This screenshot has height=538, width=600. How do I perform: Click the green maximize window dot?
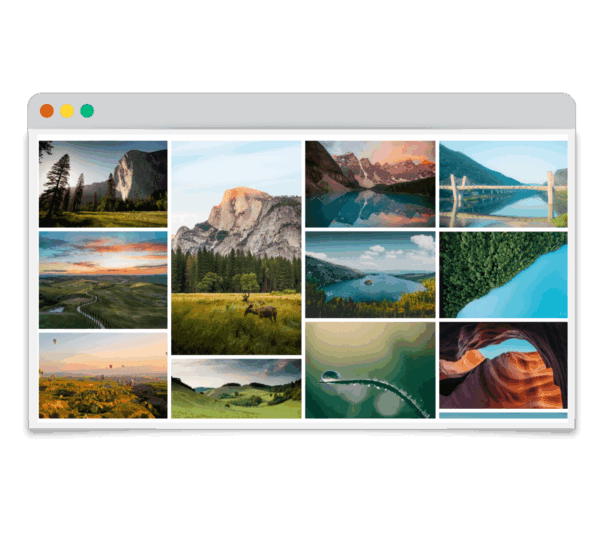coord(87,111)
